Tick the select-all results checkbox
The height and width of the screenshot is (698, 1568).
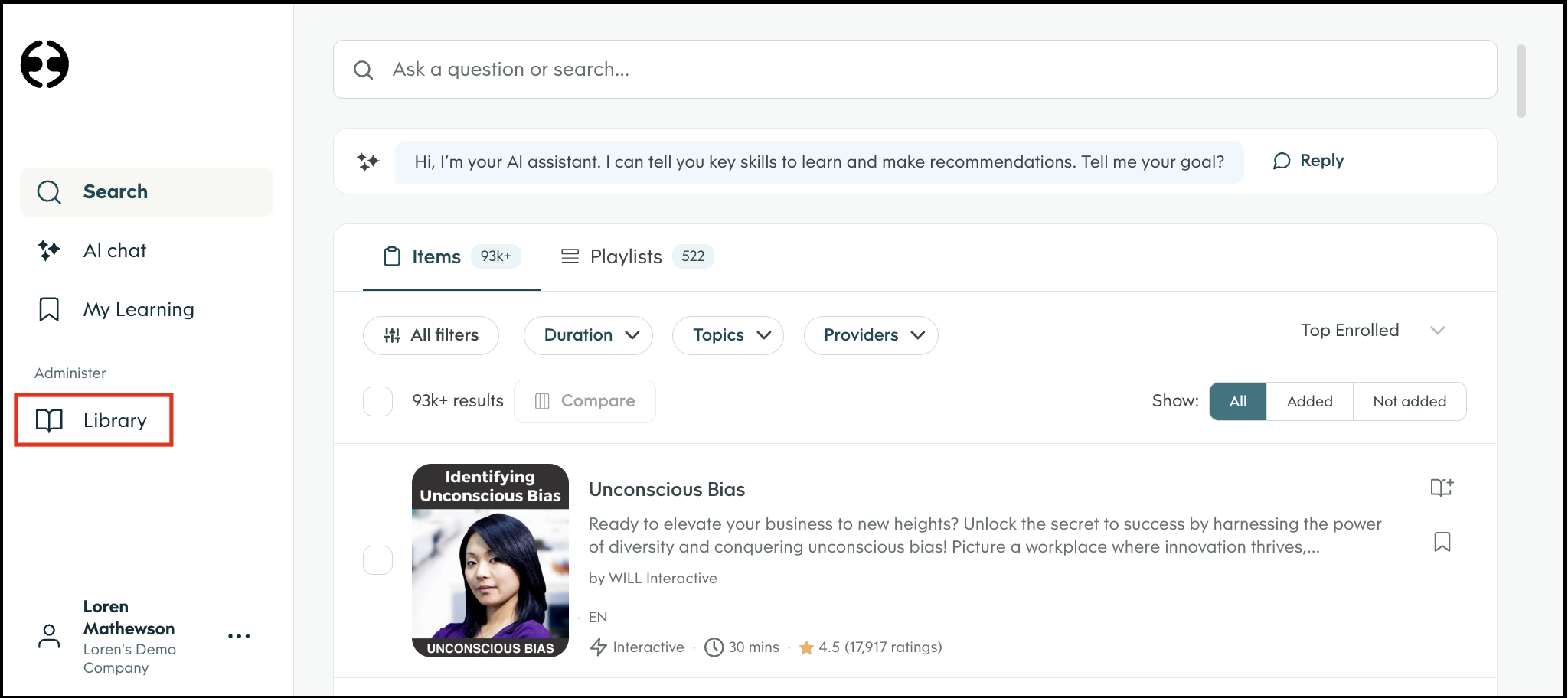pos(377,401)
